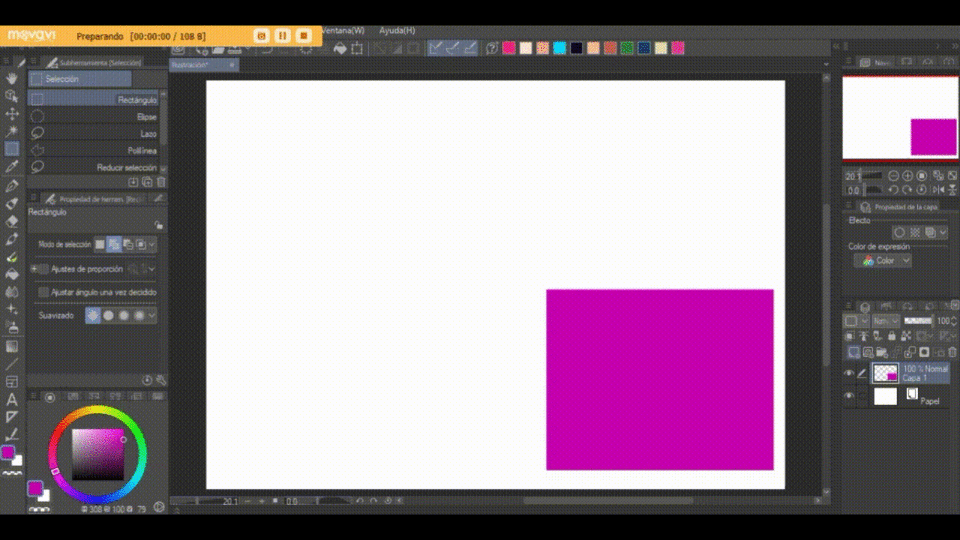Image resolution: width=960 pixels, height=540 pixels.
Task: Flip canvas horizontally in Navigator
Action: pyautogui.click(x=939, y=190)
